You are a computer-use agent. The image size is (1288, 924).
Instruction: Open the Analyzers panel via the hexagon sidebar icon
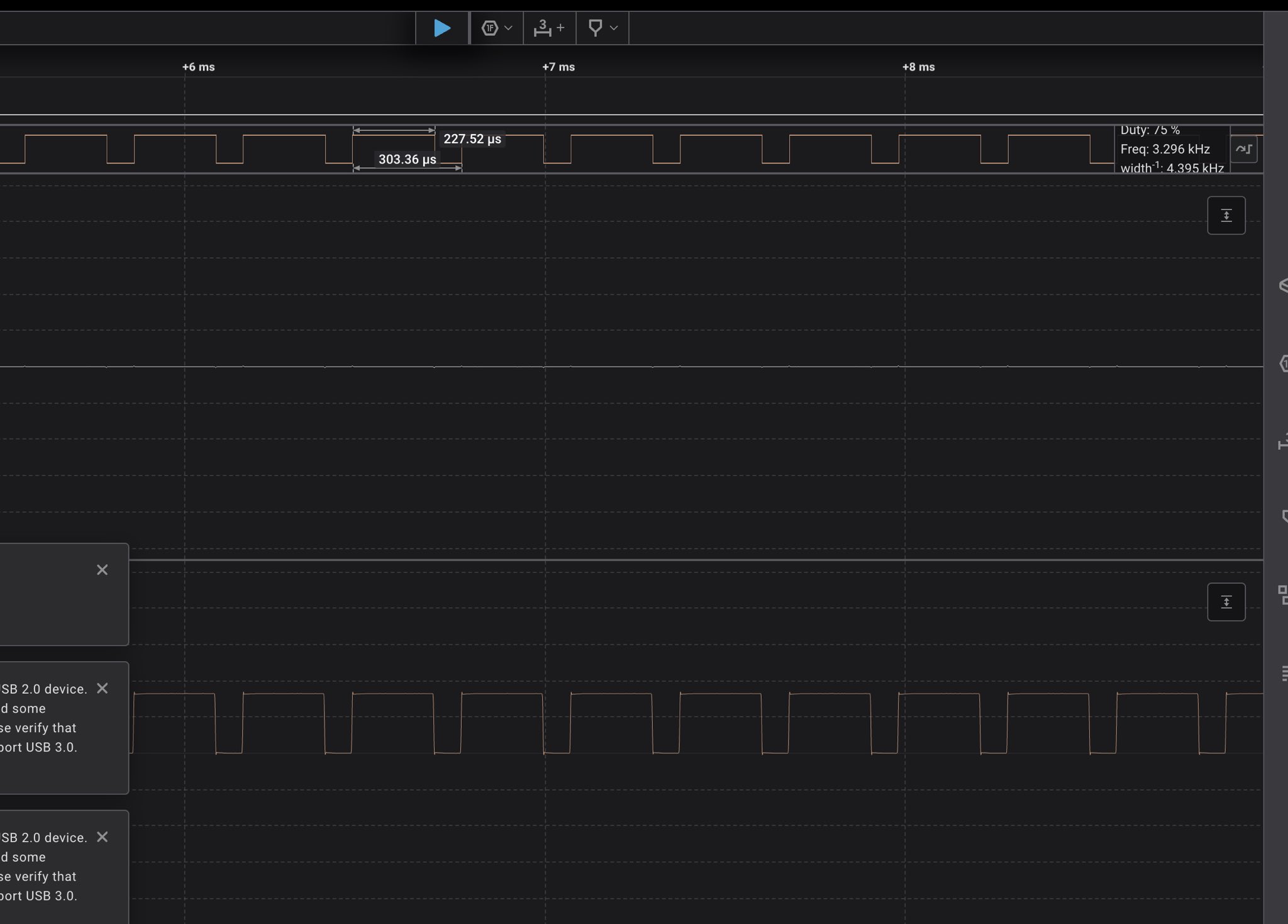1283,362
